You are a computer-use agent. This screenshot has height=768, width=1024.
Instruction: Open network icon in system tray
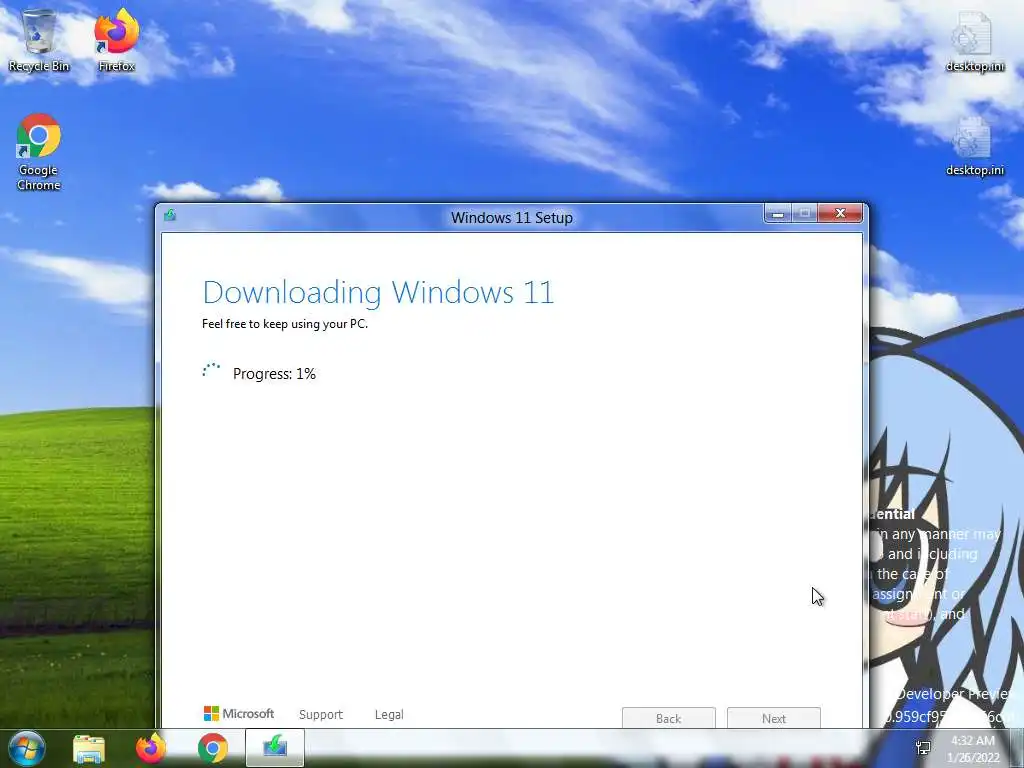click(x=923, y=748)
